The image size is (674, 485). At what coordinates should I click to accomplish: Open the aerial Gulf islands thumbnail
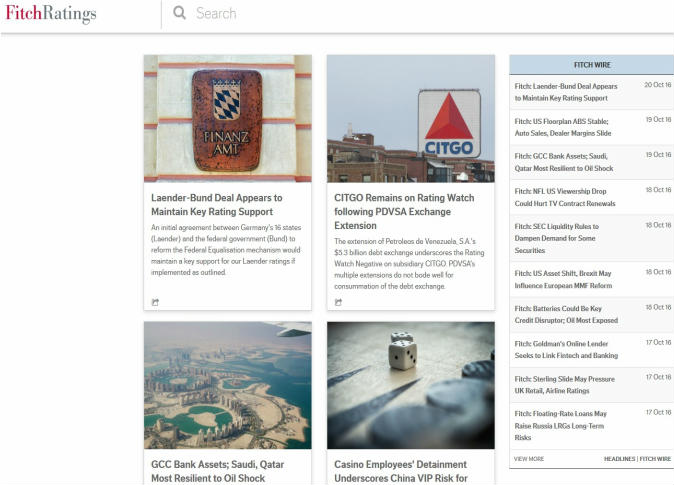coord(228,385)
